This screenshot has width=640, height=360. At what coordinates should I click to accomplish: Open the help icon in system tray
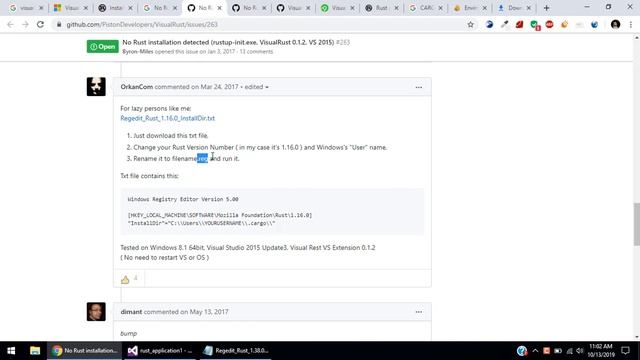pyautogui.click(x=522, y=351)
